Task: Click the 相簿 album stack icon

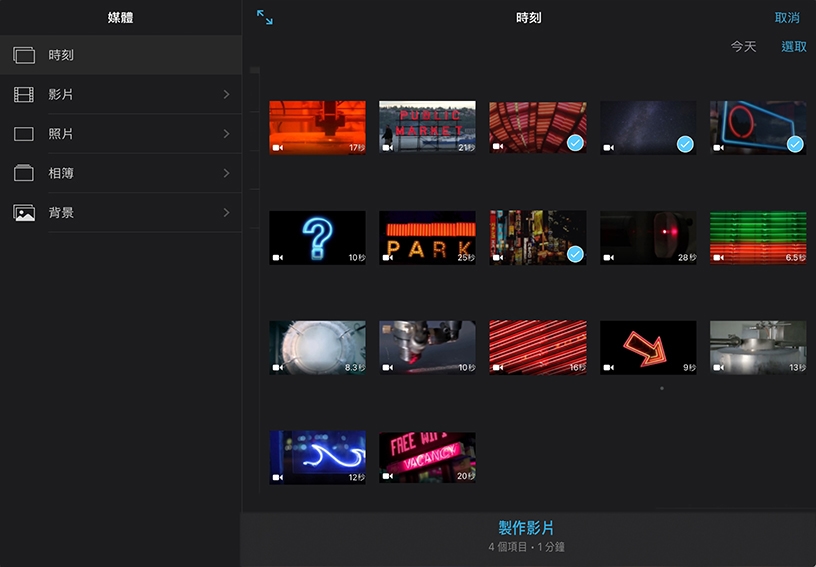Action: 24,173
